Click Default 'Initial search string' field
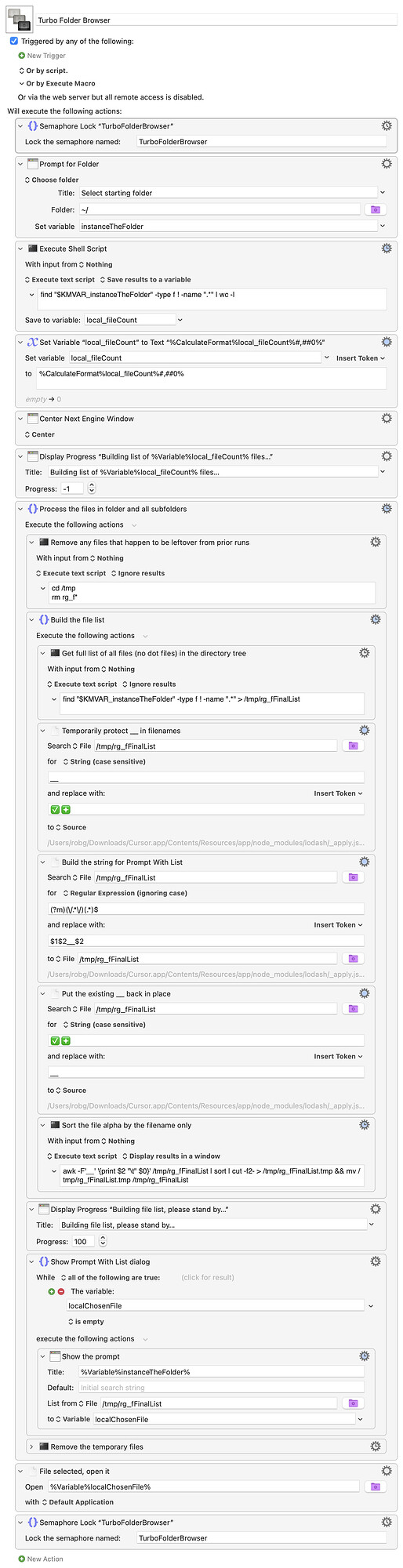The image size is (403, 1568). 221,1388
